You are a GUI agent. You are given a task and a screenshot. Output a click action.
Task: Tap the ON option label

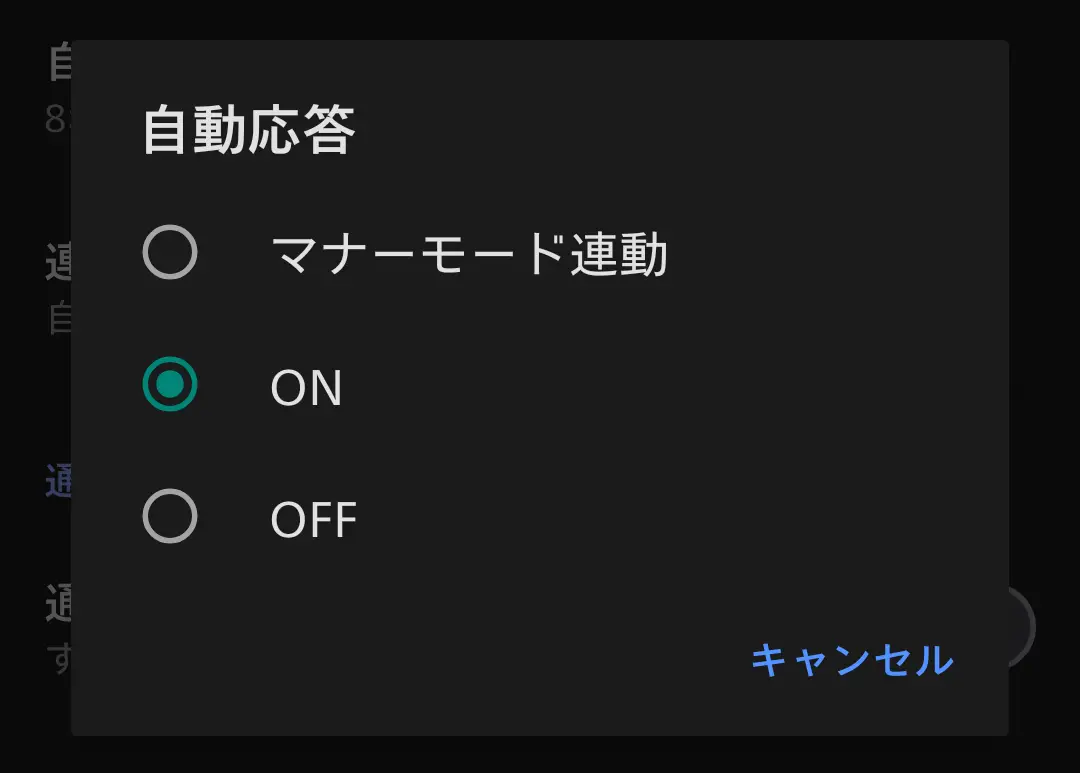tap(307, 385)
